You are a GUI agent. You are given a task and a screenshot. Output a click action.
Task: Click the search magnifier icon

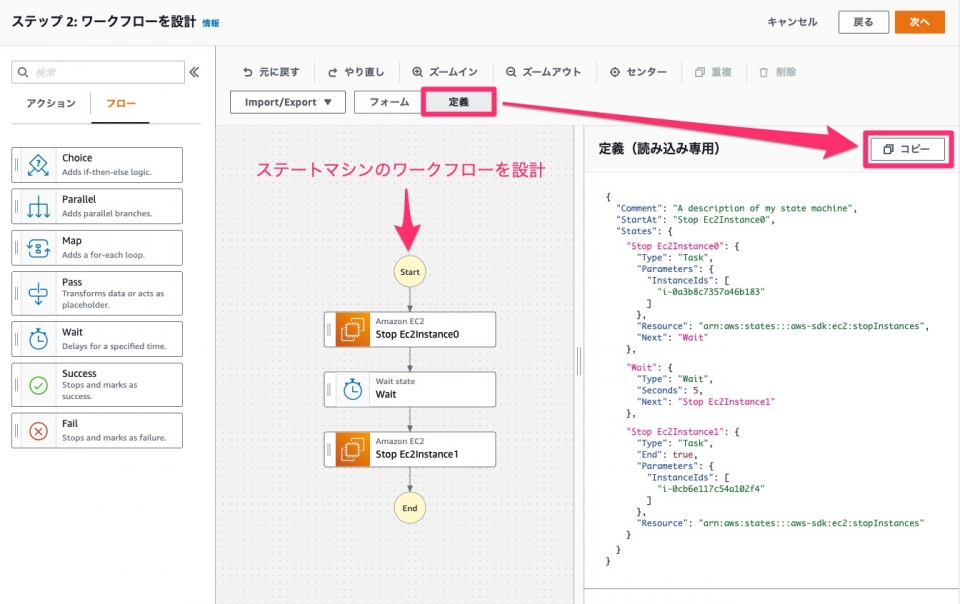point(23,72)
